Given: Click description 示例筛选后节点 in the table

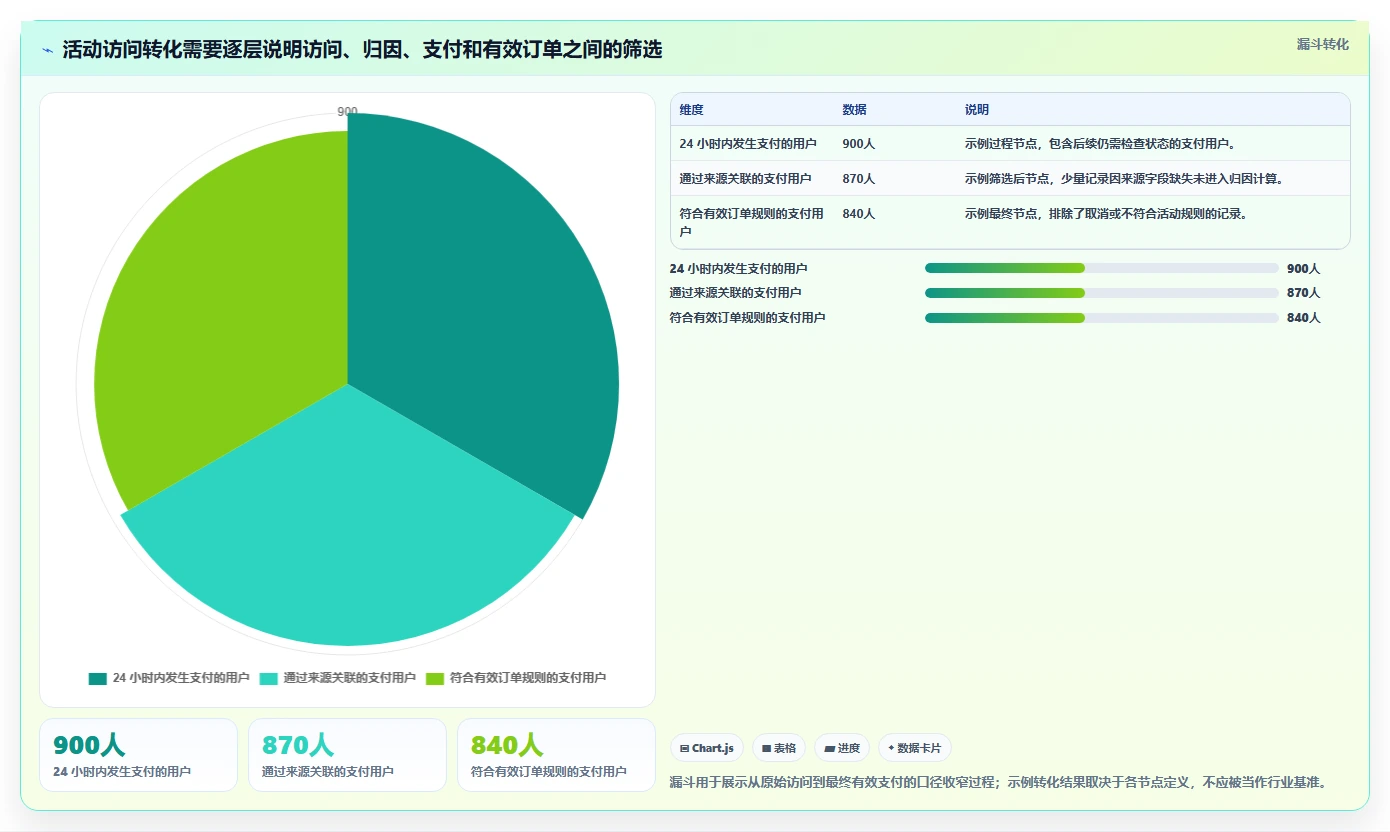Looking at the screenshot, I should click(x=1124, y=179).
